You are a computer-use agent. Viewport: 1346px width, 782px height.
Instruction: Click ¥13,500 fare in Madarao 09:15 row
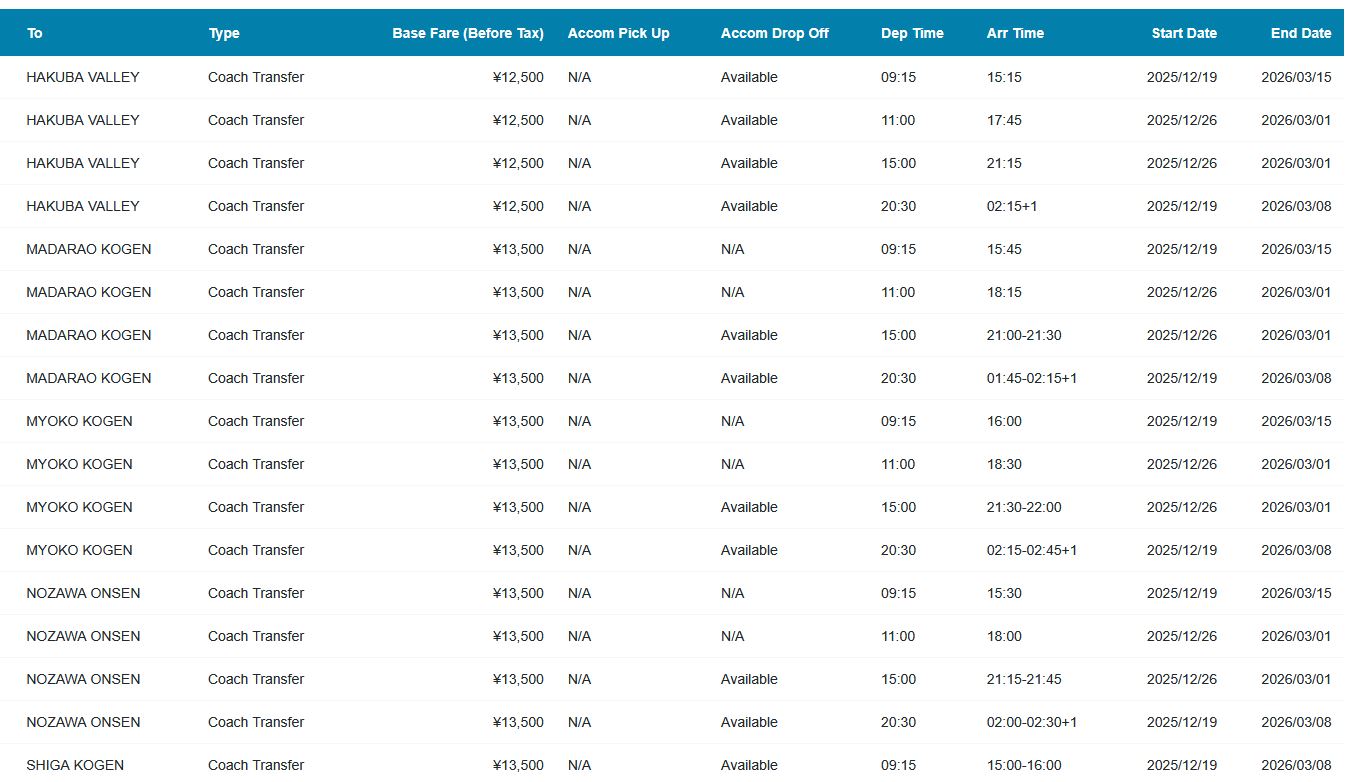point(518,249)
